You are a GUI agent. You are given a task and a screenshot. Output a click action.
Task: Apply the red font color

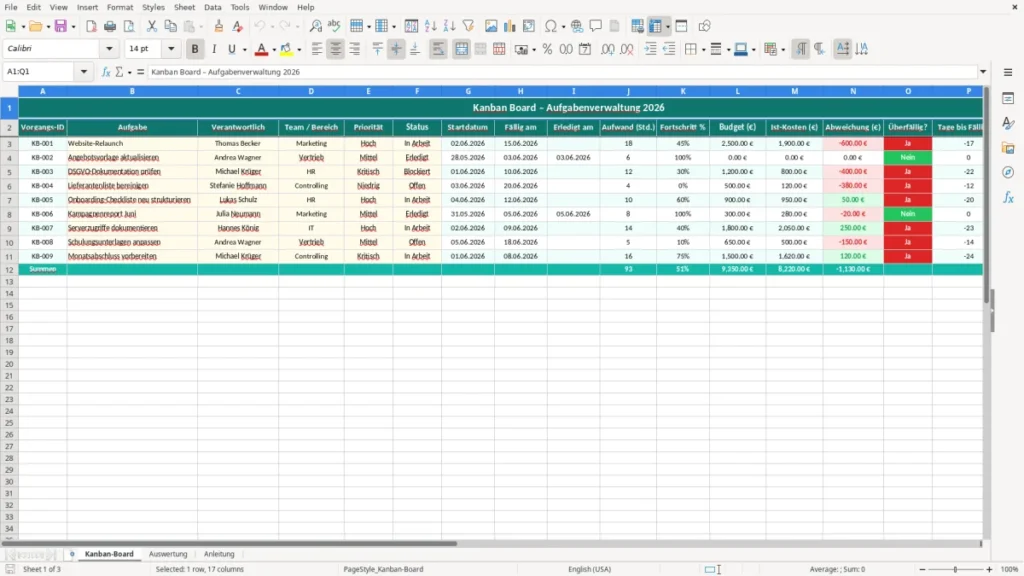point(261,49)
